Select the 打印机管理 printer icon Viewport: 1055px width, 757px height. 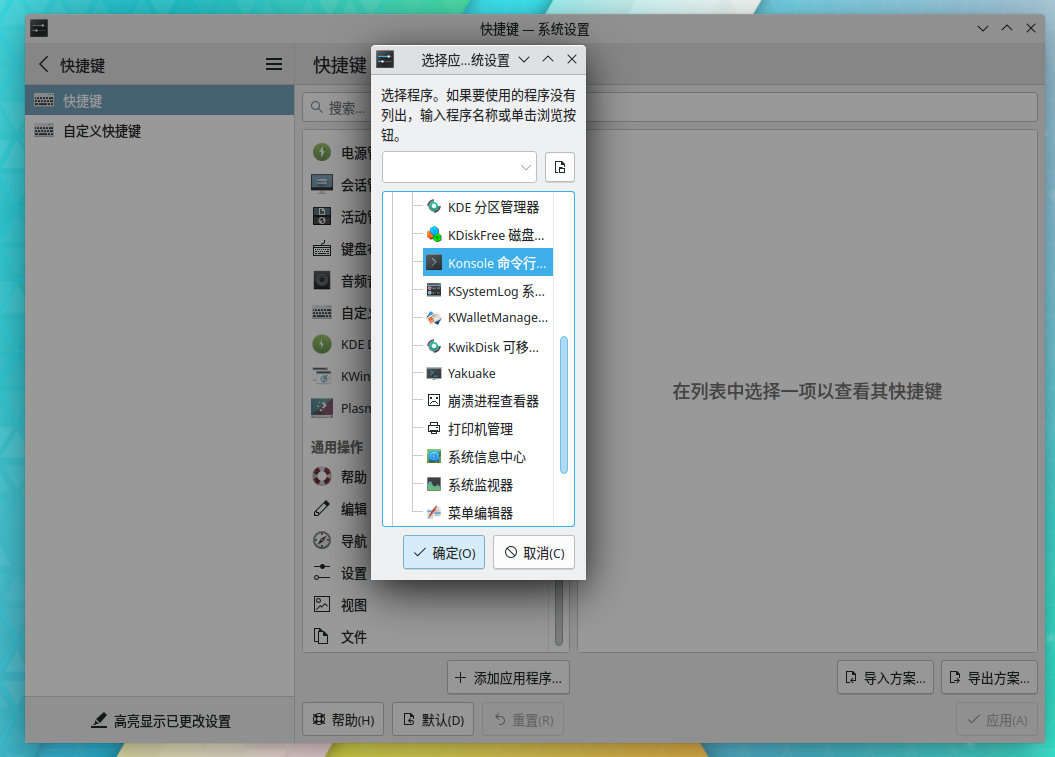[435, 429]
